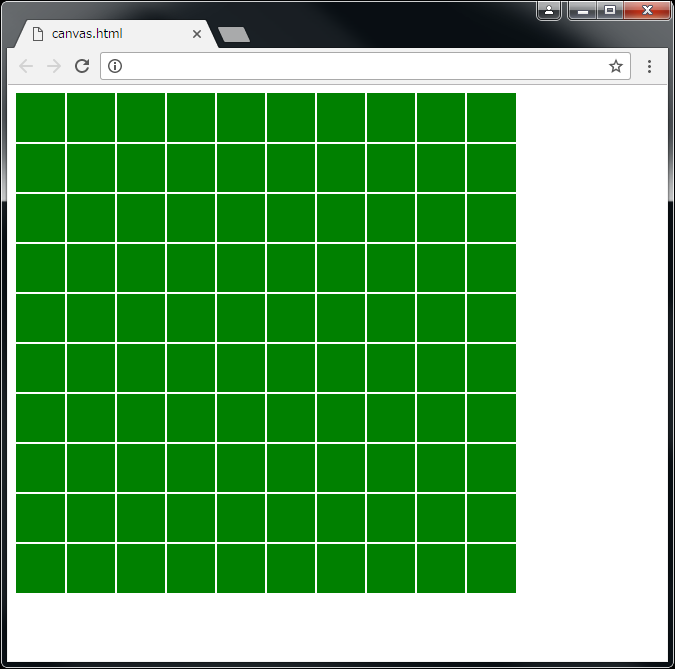View site information icon in address bar
Viewport: 675px width, 669px height.
115,66
